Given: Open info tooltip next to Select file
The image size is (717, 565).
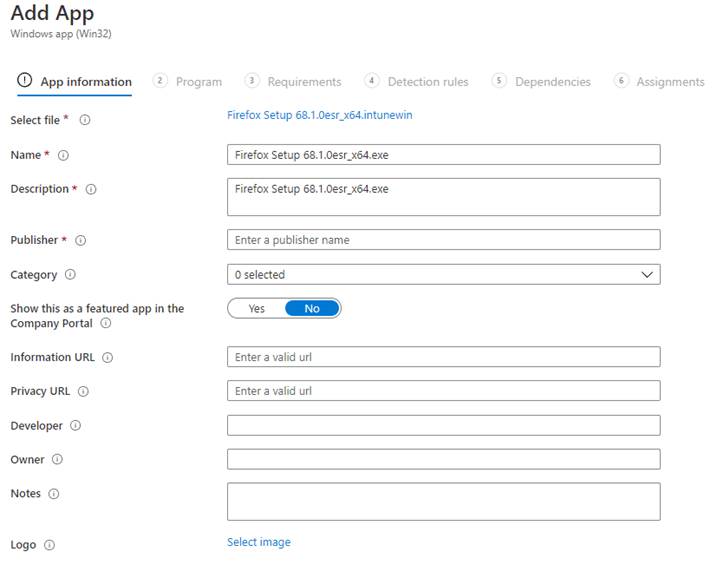Looking at the screenshot, I should pos(85,120).
